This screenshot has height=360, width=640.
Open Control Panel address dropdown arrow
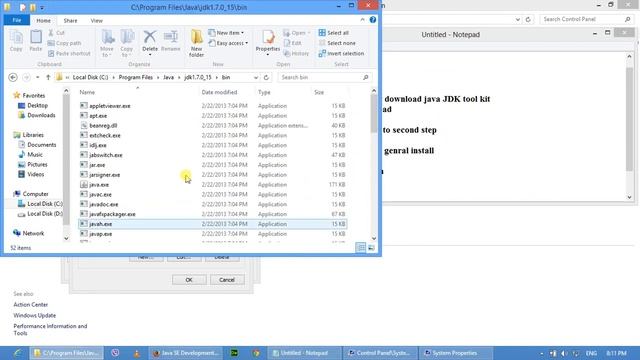[518, 19]
